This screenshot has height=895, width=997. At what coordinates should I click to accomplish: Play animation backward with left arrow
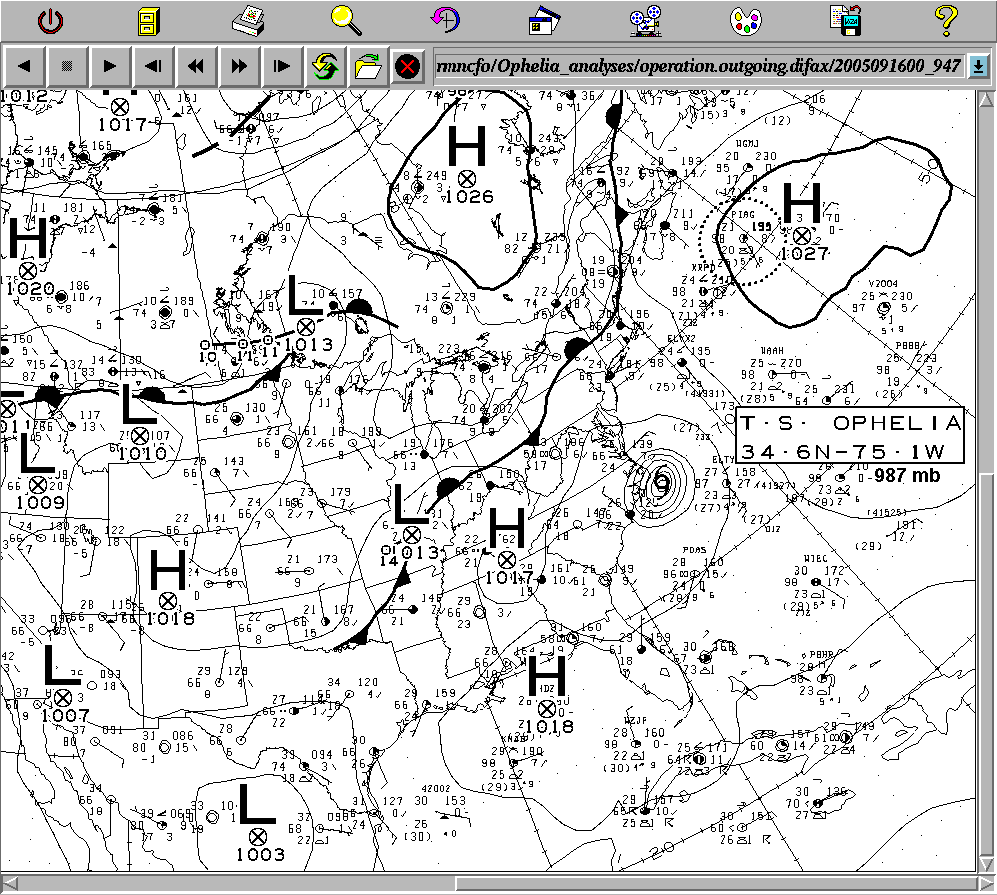tap(25, 67)
